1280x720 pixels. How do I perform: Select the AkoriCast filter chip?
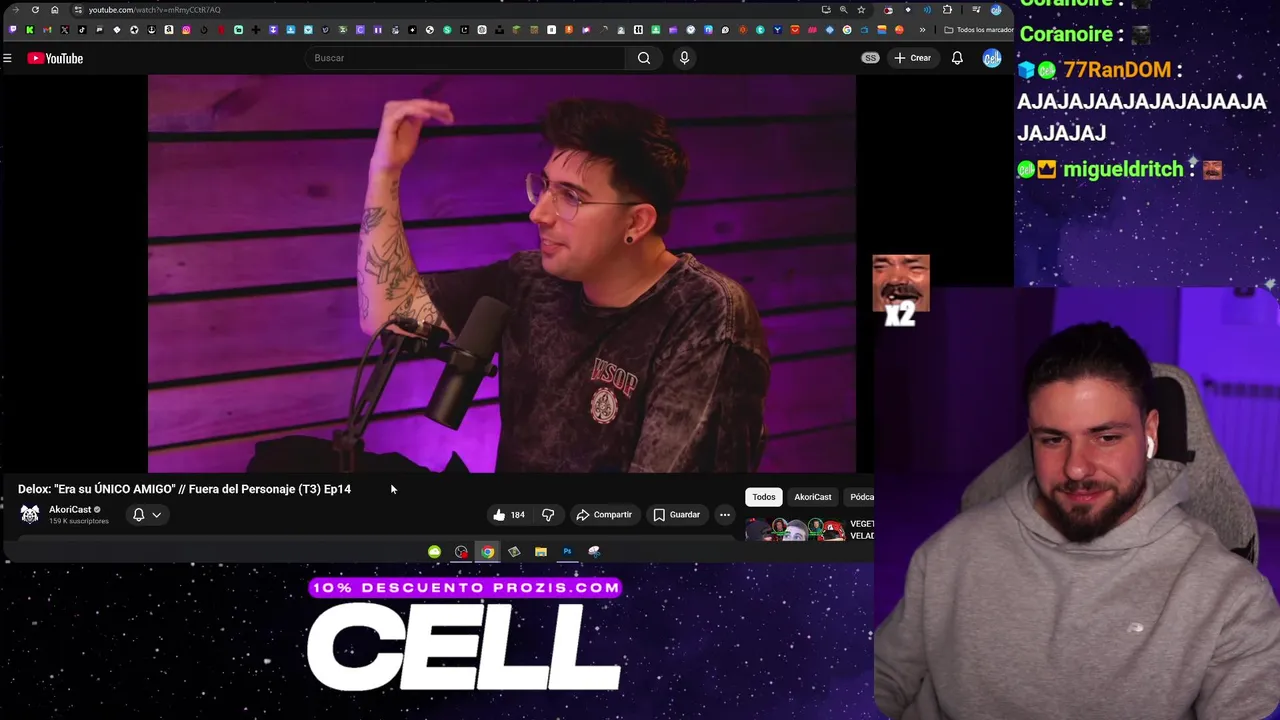(x=813, y=497)
